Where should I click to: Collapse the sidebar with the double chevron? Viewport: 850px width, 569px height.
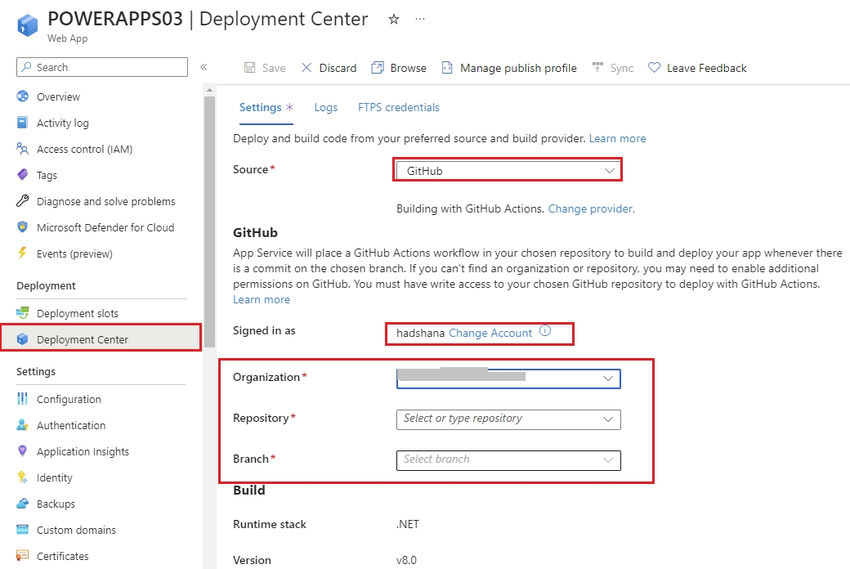pyautogui.click(x=204, y=67)
